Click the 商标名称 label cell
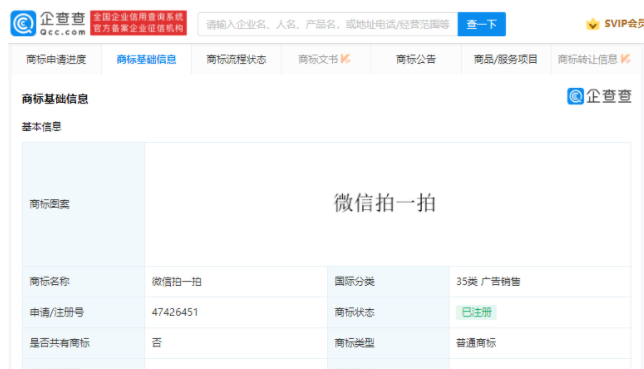Screen dimensions: 644x369 tap(84, 282)
